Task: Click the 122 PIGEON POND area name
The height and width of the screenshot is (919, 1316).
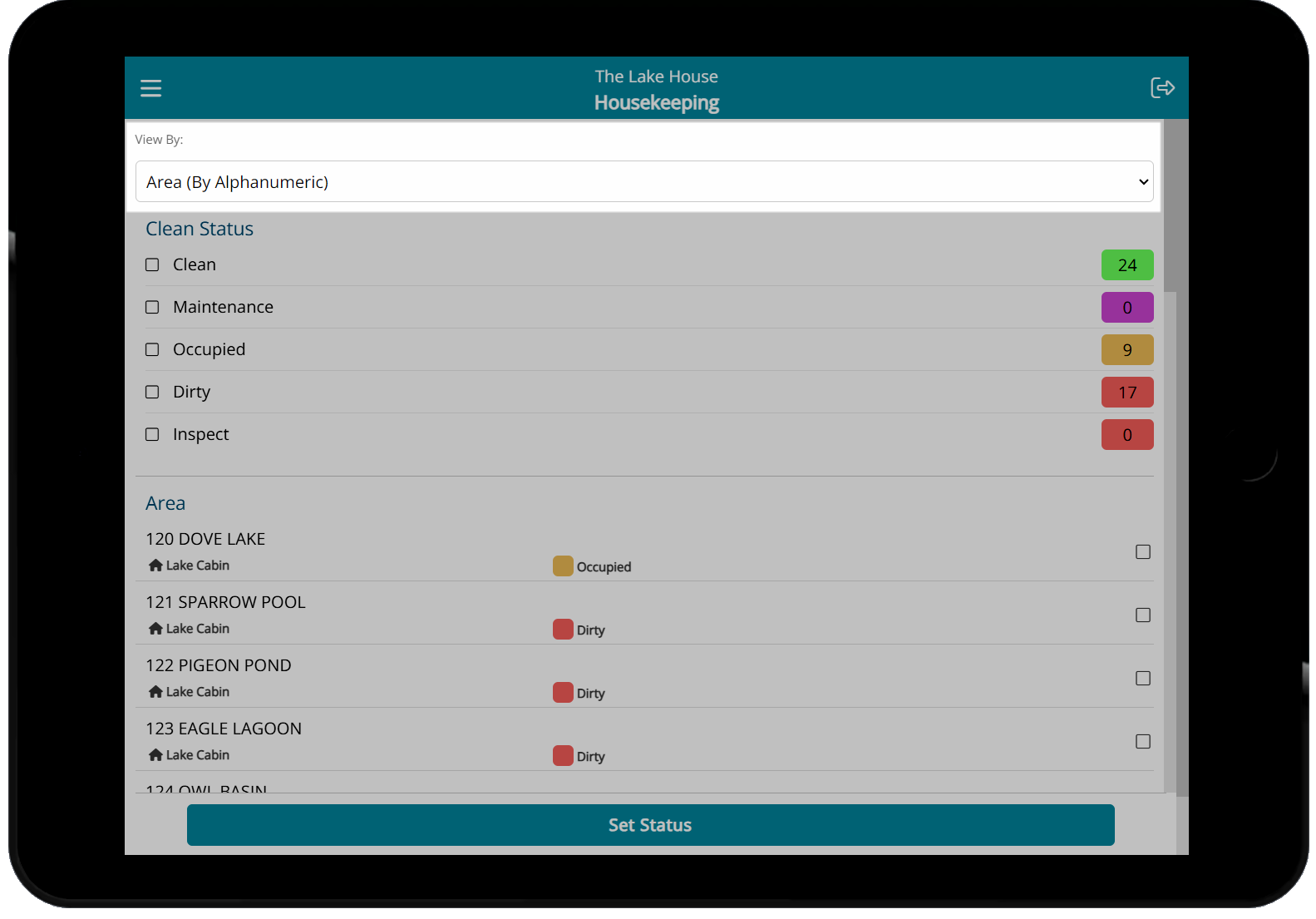Action: [x=219, y=665]
